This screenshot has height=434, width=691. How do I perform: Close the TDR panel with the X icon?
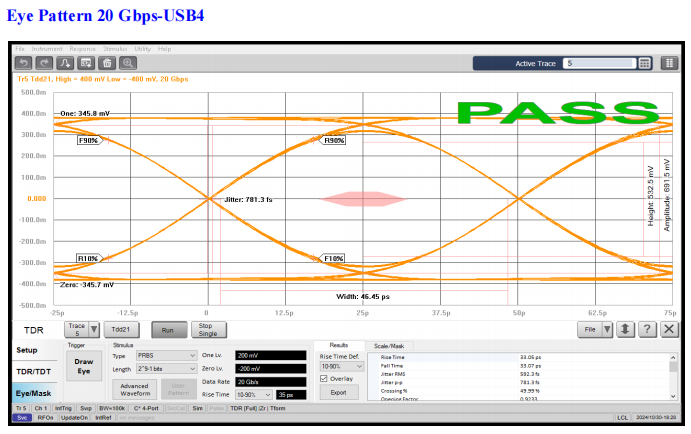click(x=669, y=329)
